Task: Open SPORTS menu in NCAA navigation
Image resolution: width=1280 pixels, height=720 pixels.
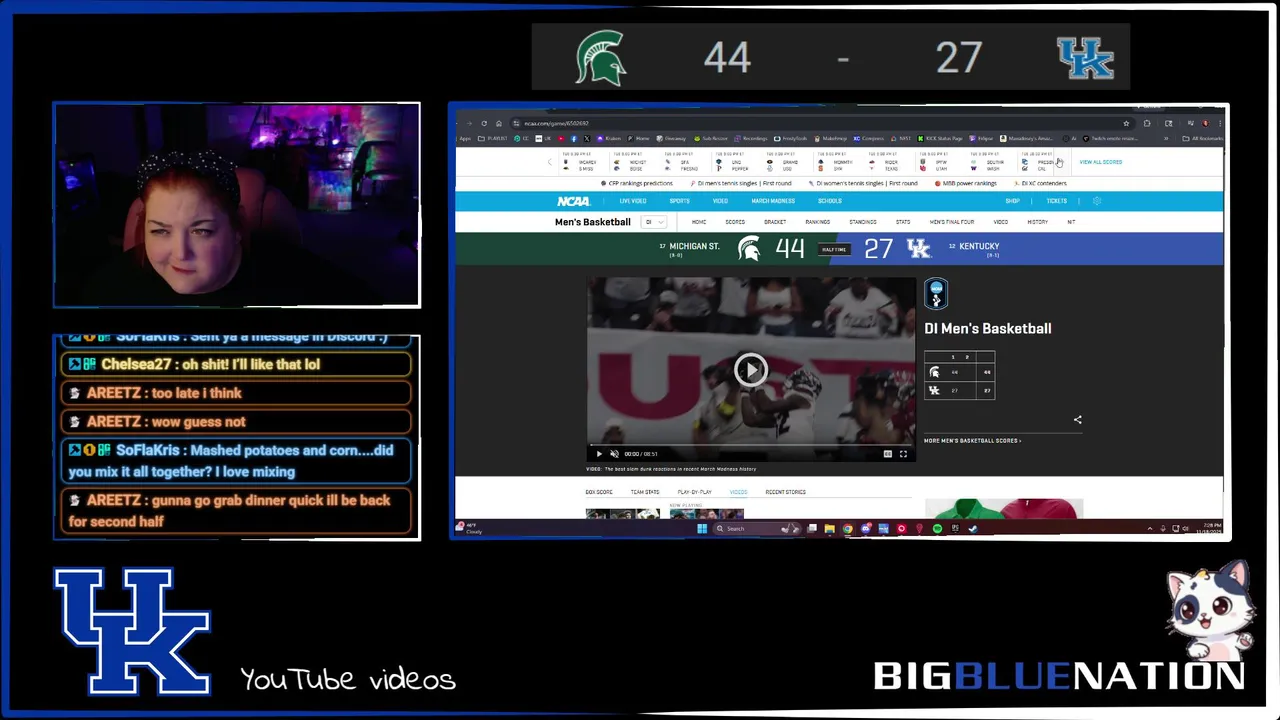Action: coord(679,201)
